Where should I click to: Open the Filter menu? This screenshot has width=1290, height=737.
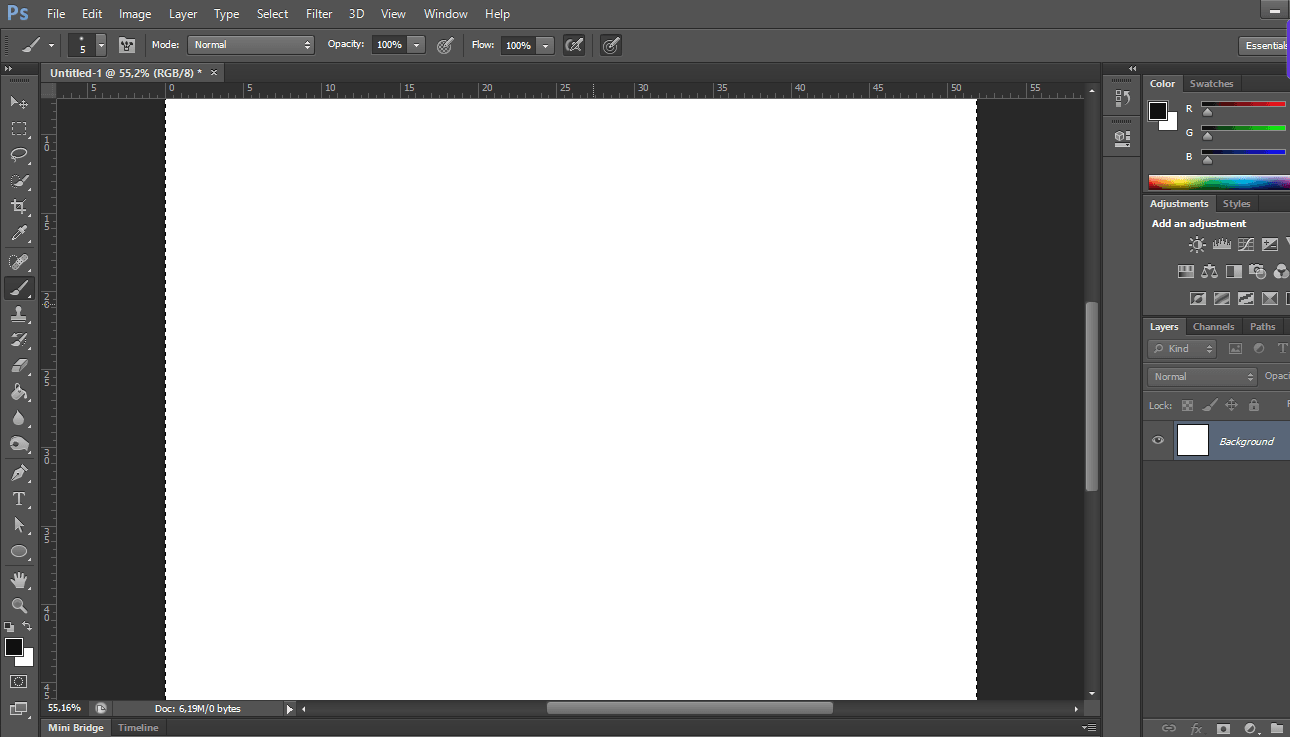[318, 13]
